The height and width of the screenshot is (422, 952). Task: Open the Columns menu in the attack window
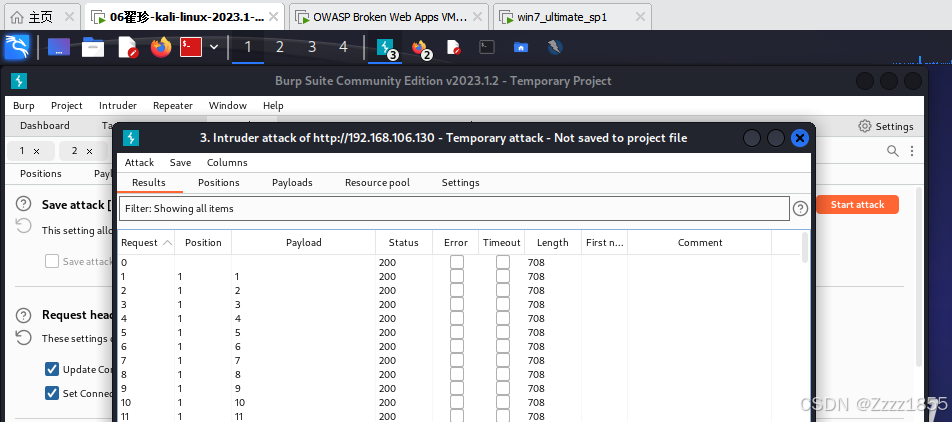[x=227, y=163]
